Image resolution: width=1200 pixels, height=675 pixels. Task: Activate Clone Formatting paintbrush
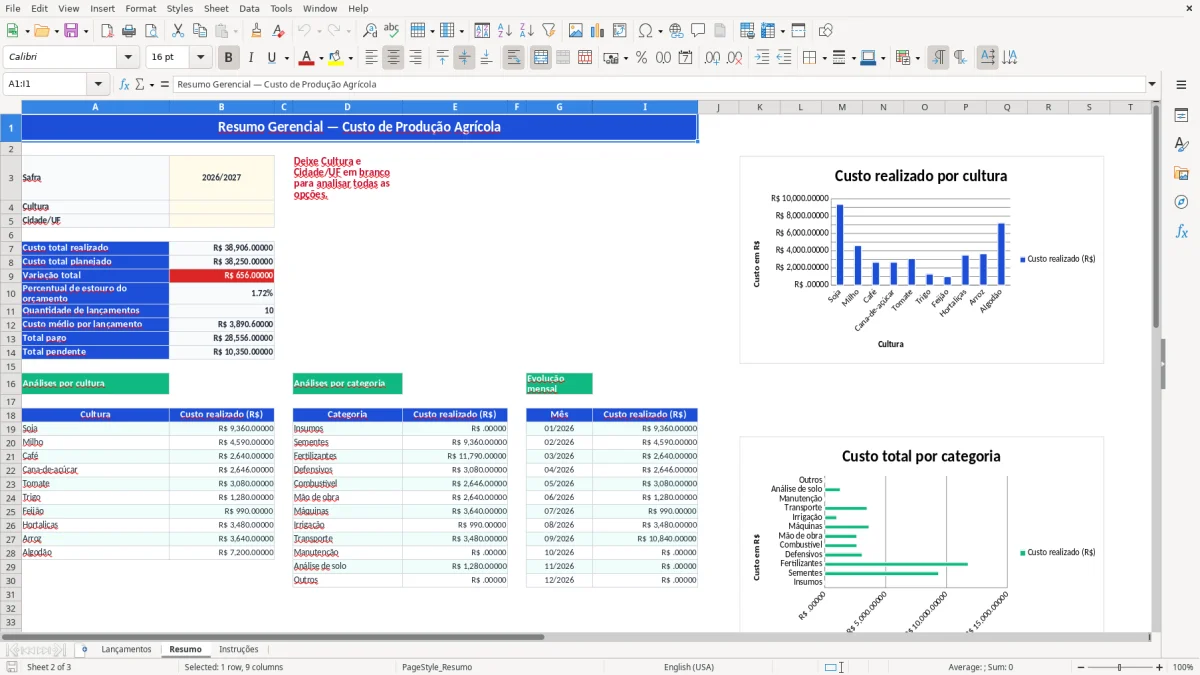(x=256, y=31)
